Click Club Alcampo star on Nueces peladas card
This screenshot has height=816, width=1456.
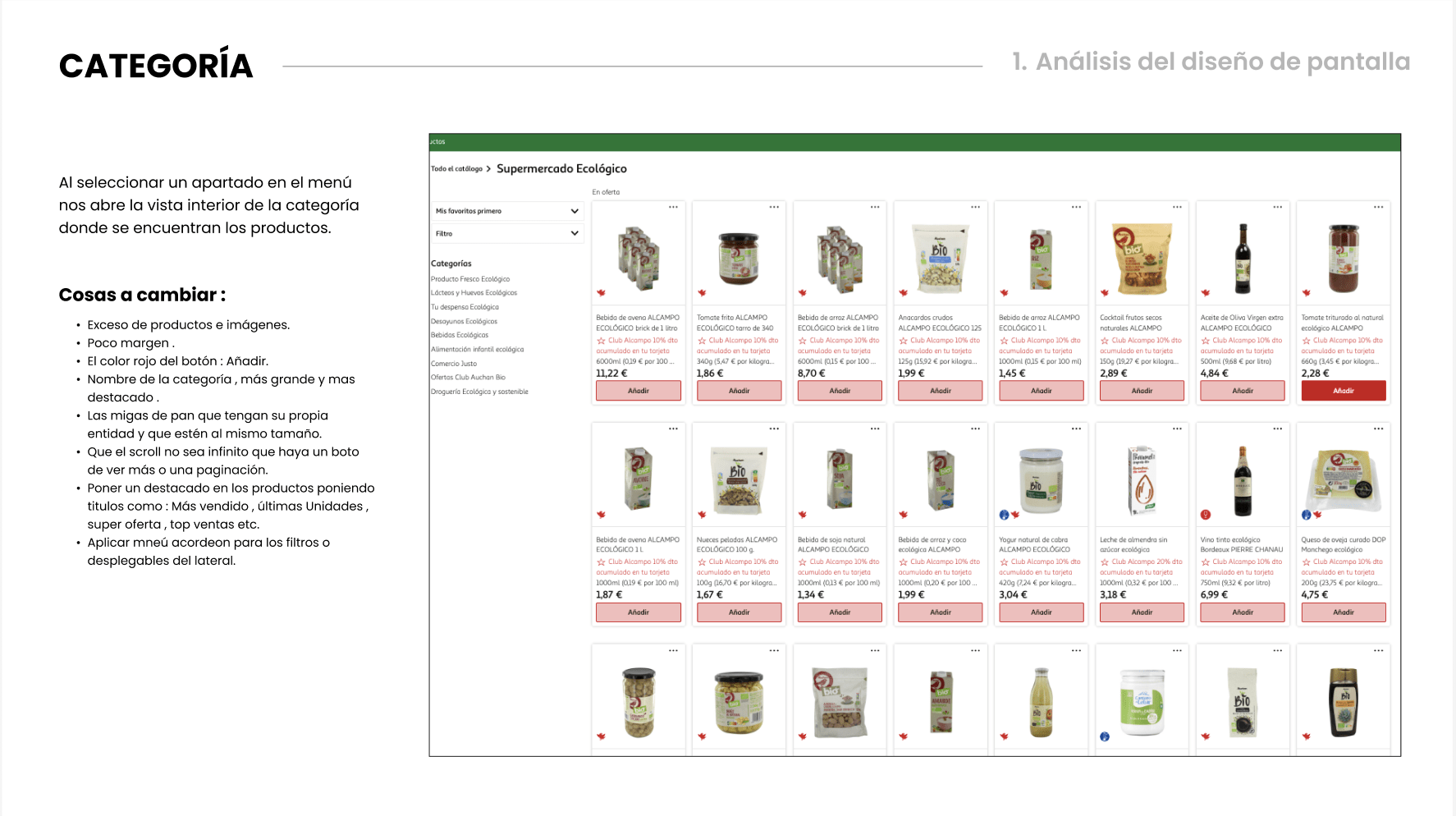point(702,562)
